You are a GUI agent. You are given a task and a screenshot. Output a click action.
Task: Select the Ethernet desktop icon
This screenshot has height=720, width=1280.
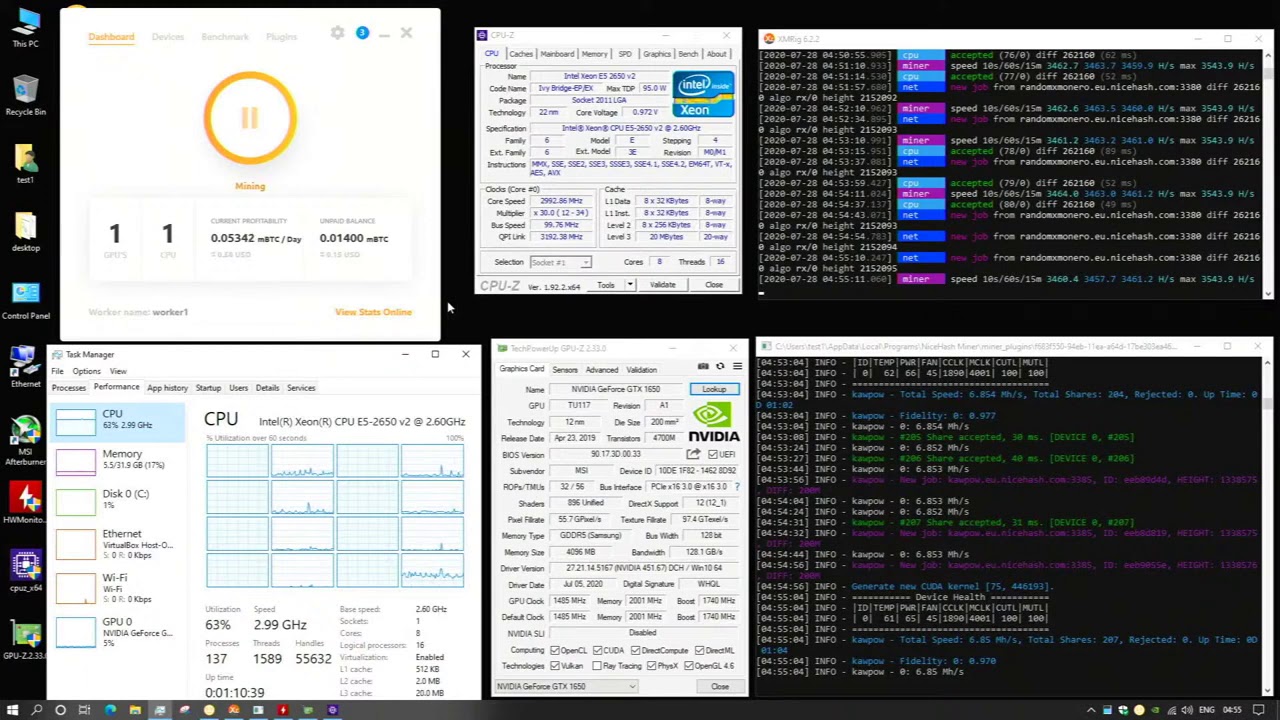point(26,366)
